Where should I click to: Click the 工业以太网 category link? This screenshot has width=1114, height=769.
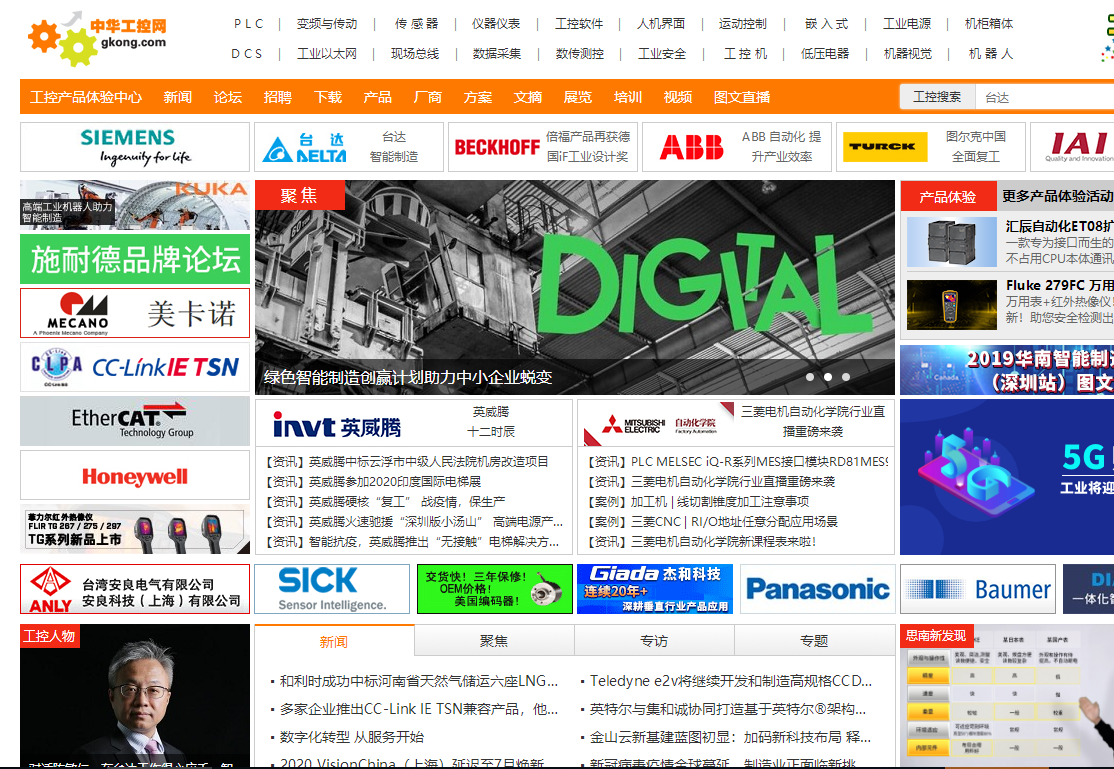coord(327,53)
